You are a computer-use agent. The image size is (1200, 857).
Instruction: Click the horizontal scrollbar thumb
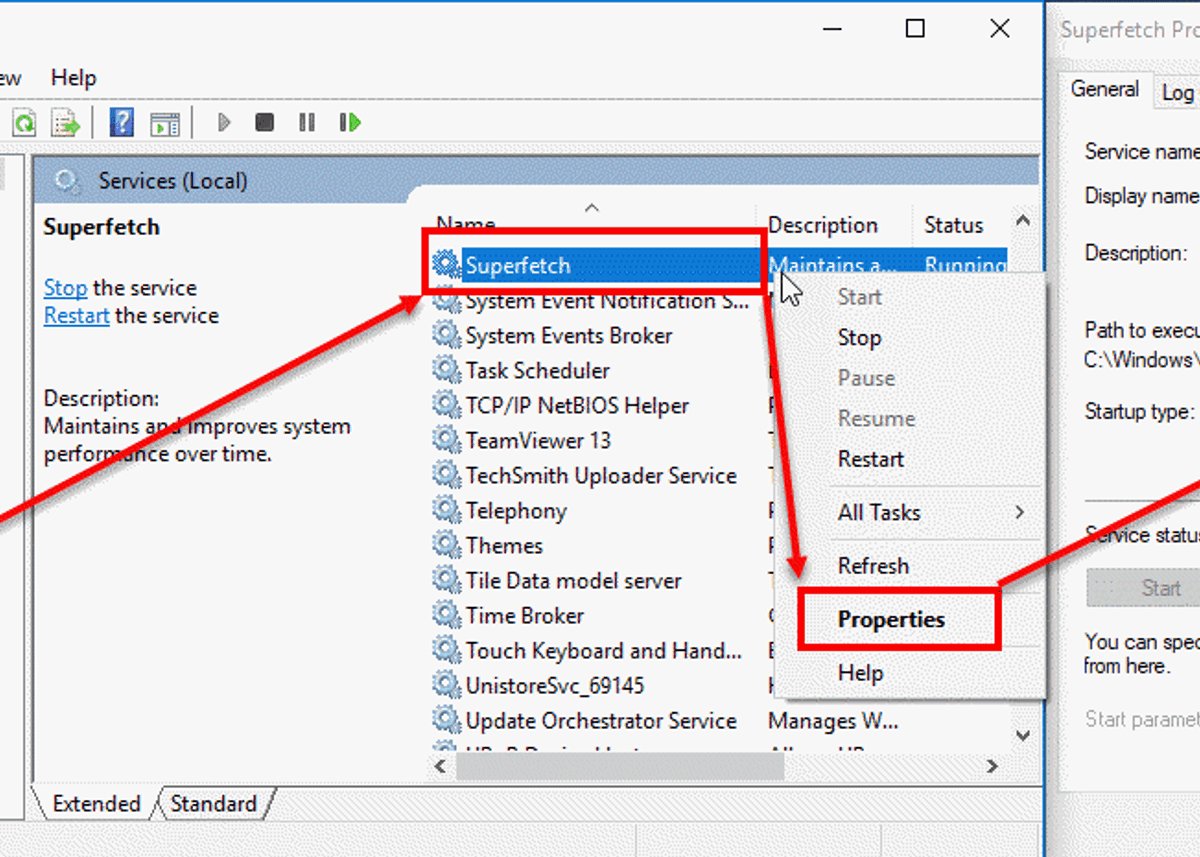(620, 767)
